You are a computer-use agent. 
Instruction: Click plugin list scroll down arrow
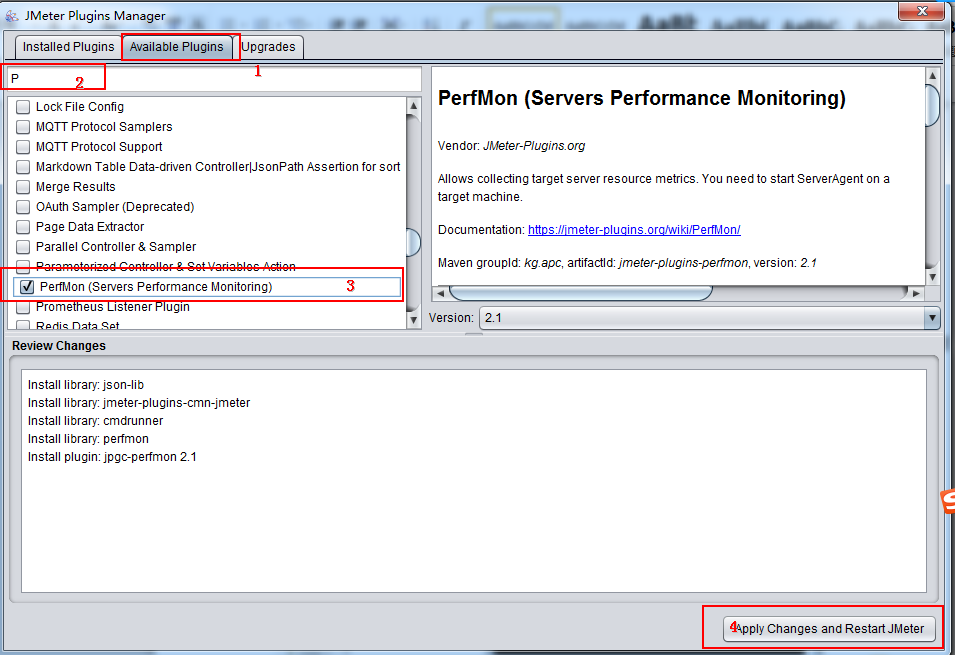[414, 320]
